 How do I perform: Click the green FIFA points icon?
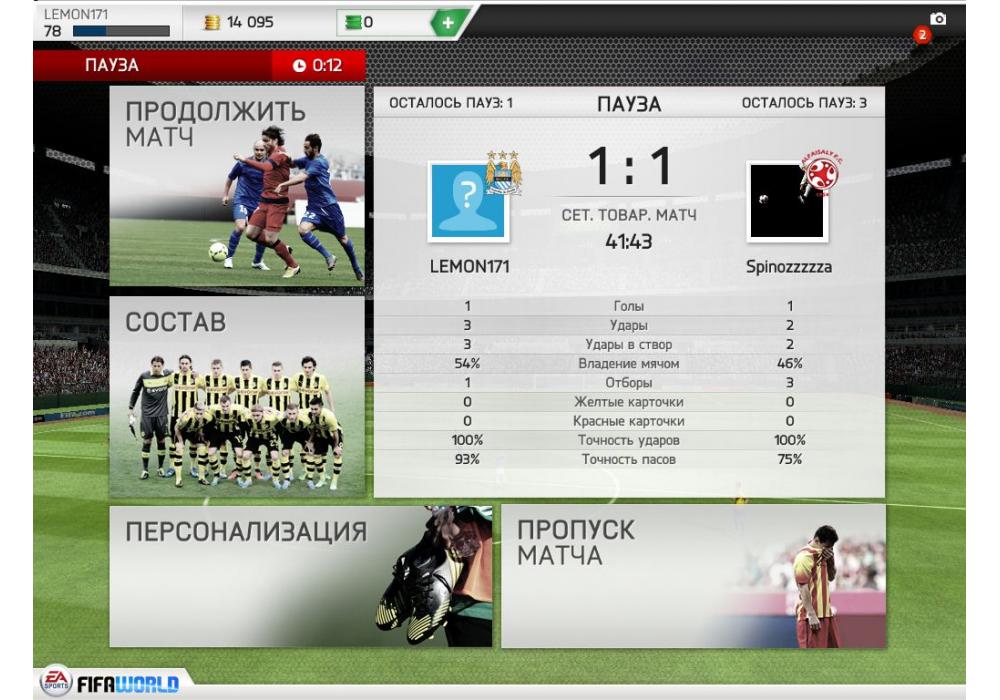point(353,23)
